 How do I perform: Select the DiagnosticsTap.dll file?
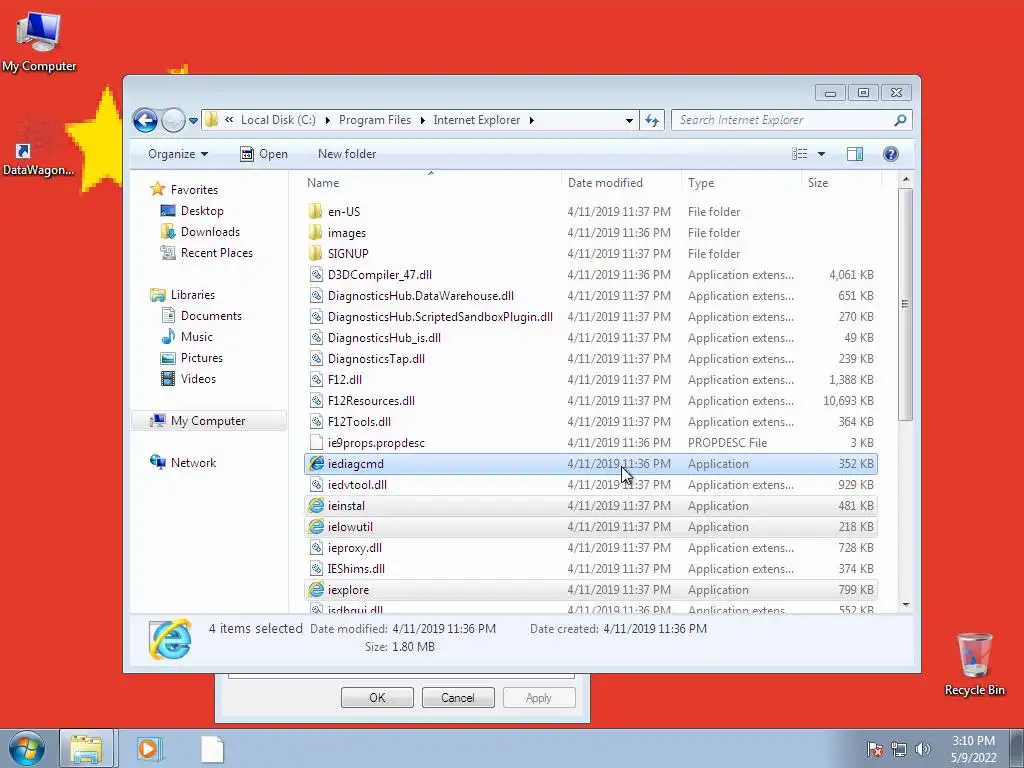pos(590,359)
